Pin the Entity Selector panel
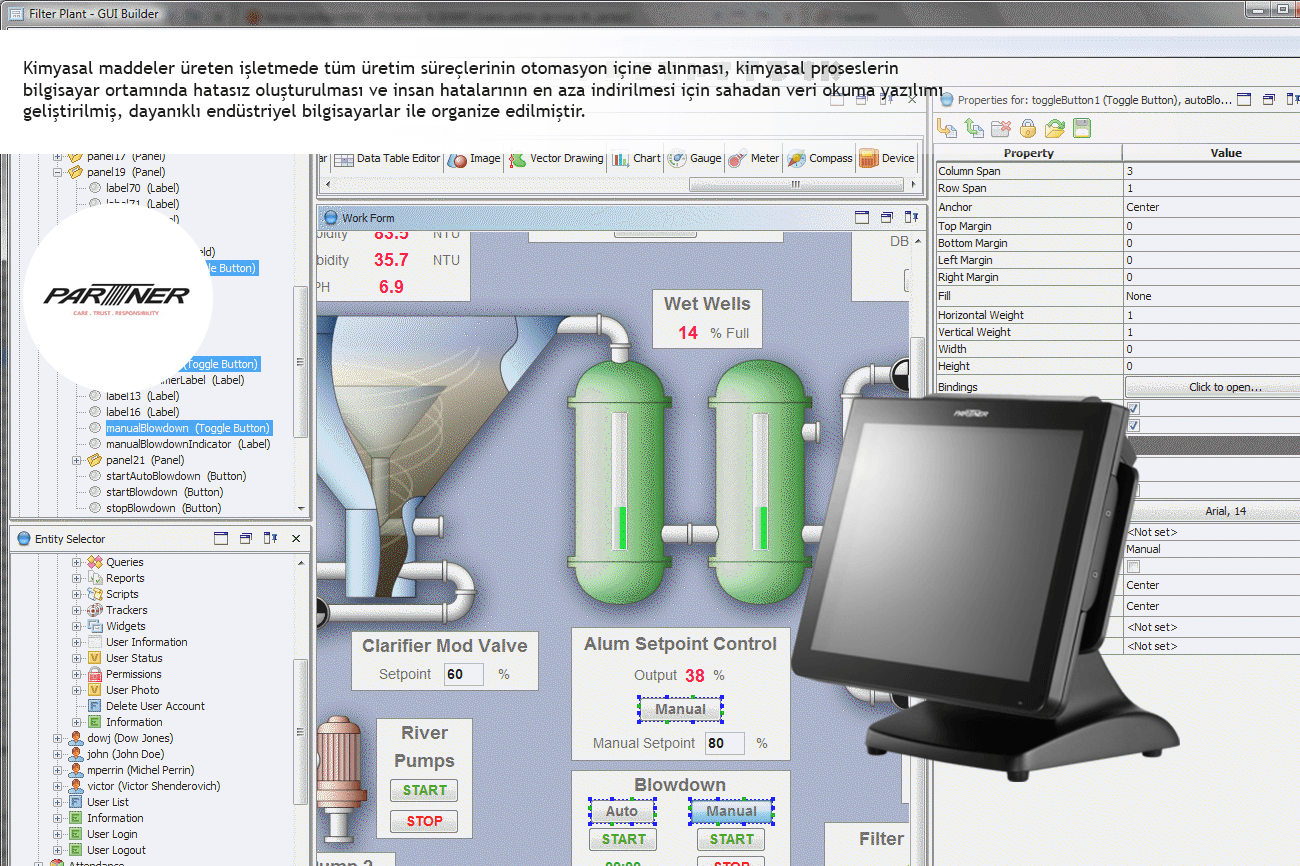The height and width of the screenshot is (866, 1300). tap(270, 539)
